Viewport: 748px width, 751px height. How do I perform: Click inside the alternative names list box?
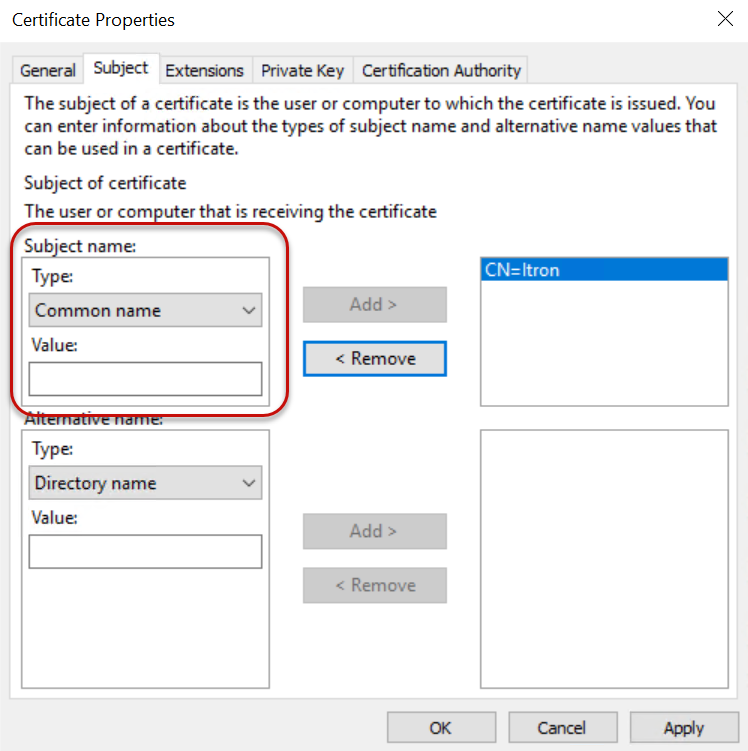click(x=604, y=559)
